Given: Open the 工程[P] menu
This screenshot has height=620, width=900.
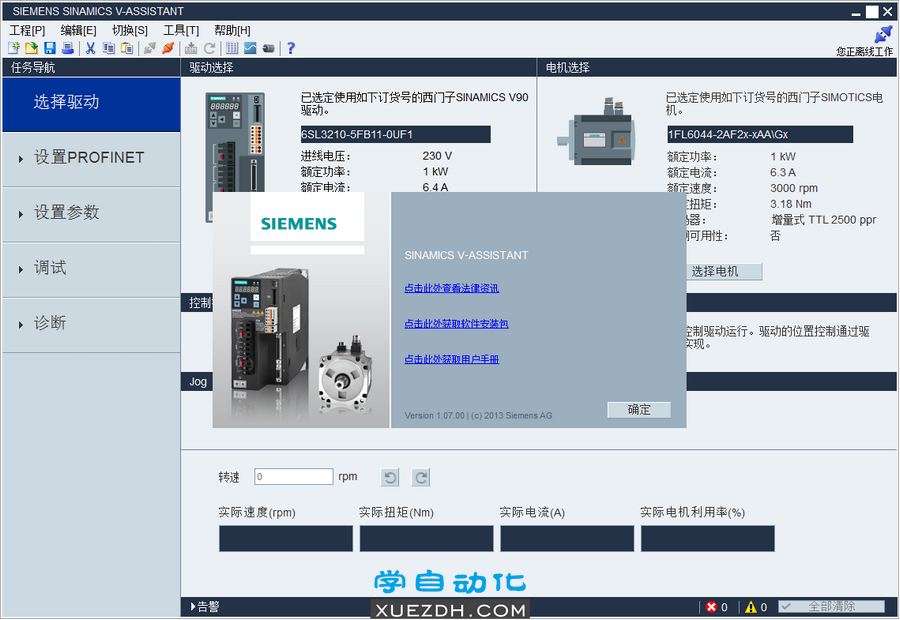Looking at the screenshot, I should (27, 30).
